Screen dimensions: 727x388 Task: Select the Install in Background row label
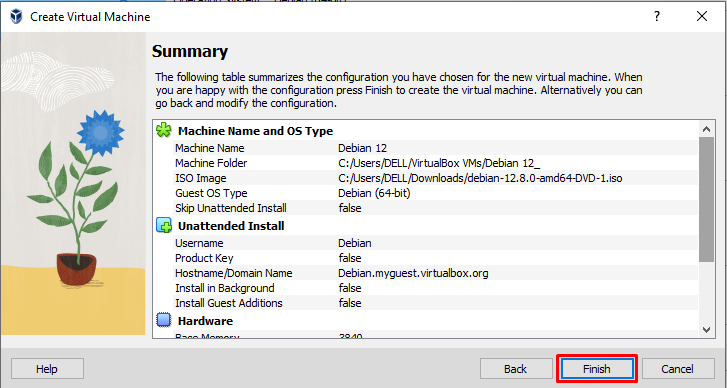(x=224, y=288)
